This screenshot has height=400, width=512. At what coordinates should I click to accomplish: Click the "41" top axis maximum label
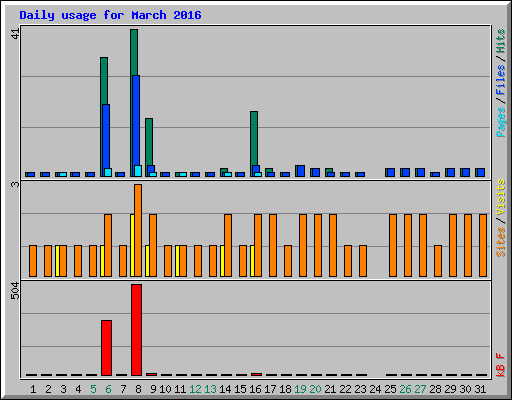[16, 33]
